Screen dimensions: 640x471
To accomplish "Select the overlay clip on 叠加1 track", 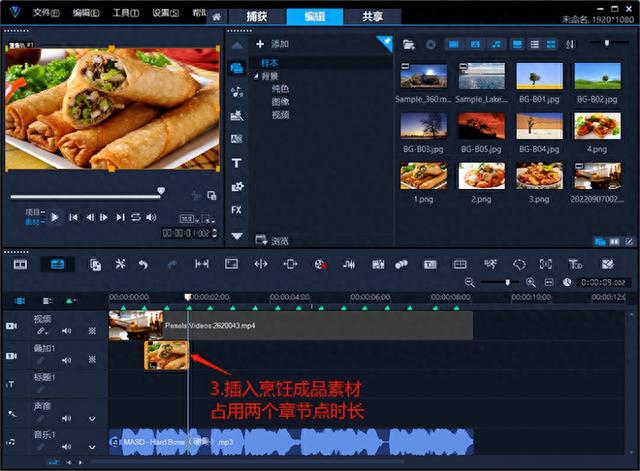I will (x=167, y=355).
